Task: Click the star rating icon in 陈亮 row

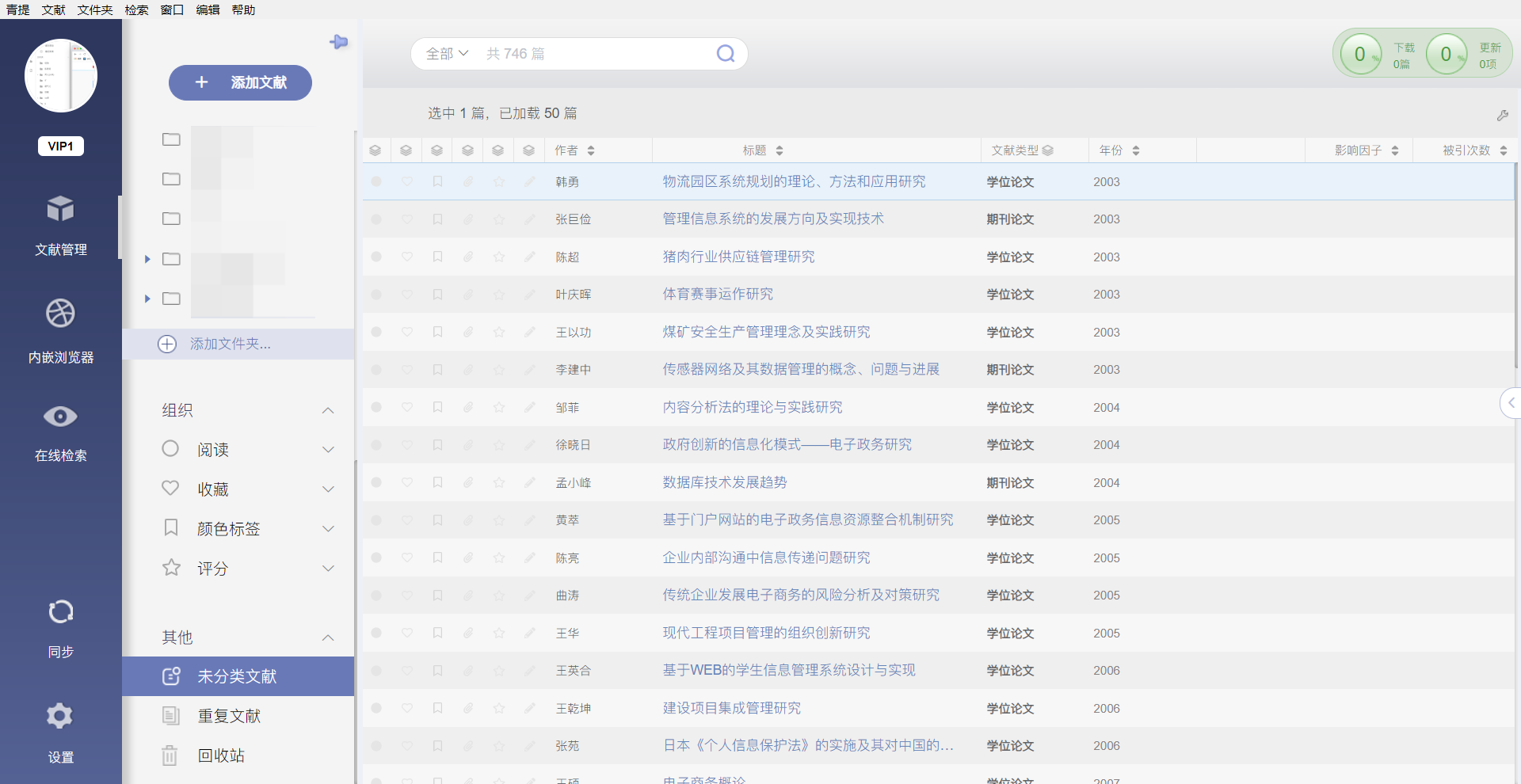Action: [499, 558]
